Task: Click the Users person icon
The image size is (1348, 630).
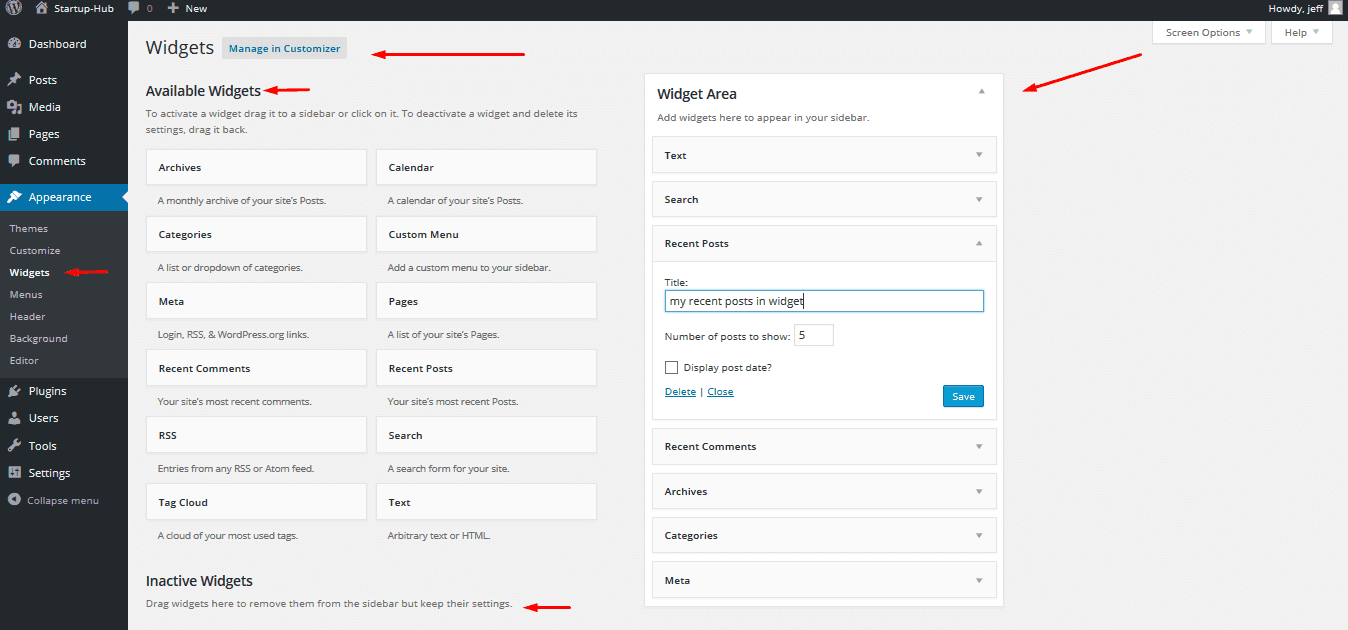Action: [14, 418]
